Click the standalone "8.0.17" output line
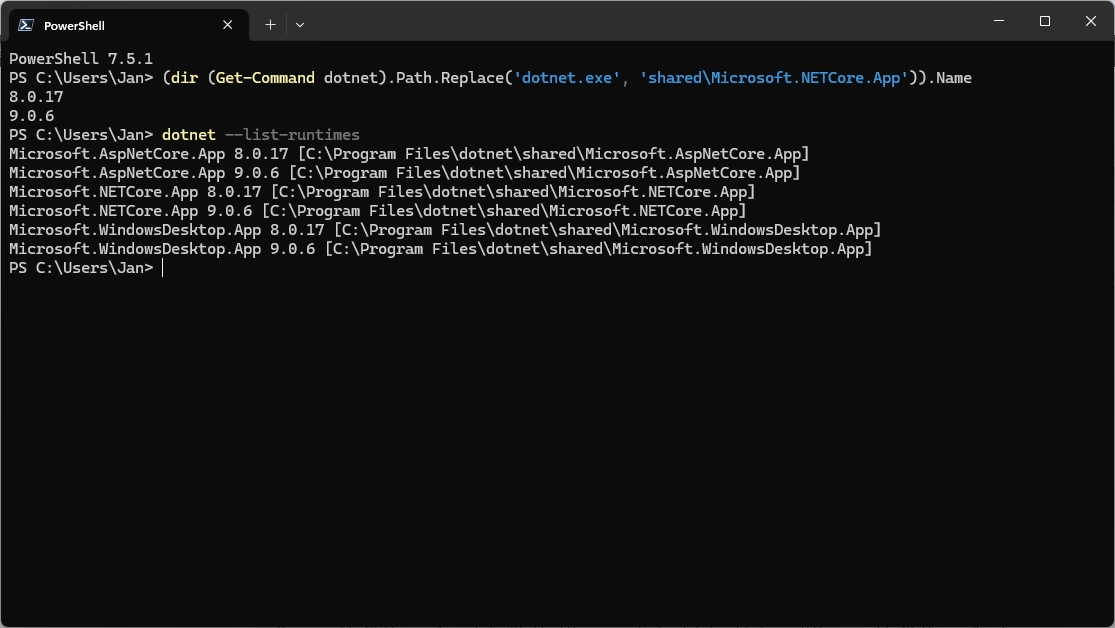 point(35,97)
